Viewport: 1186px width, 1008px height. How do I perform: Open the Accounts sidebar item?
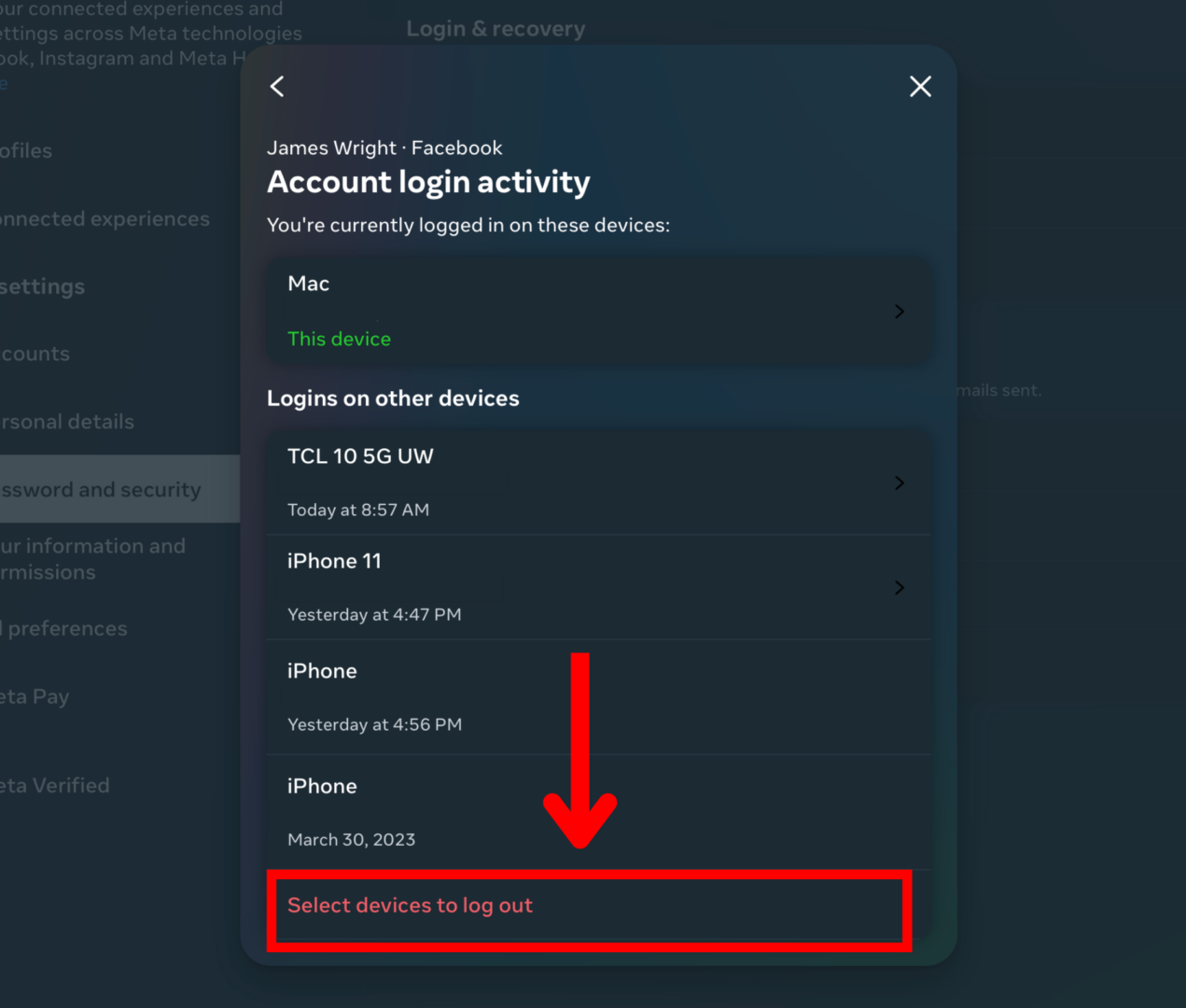[35, 354]
